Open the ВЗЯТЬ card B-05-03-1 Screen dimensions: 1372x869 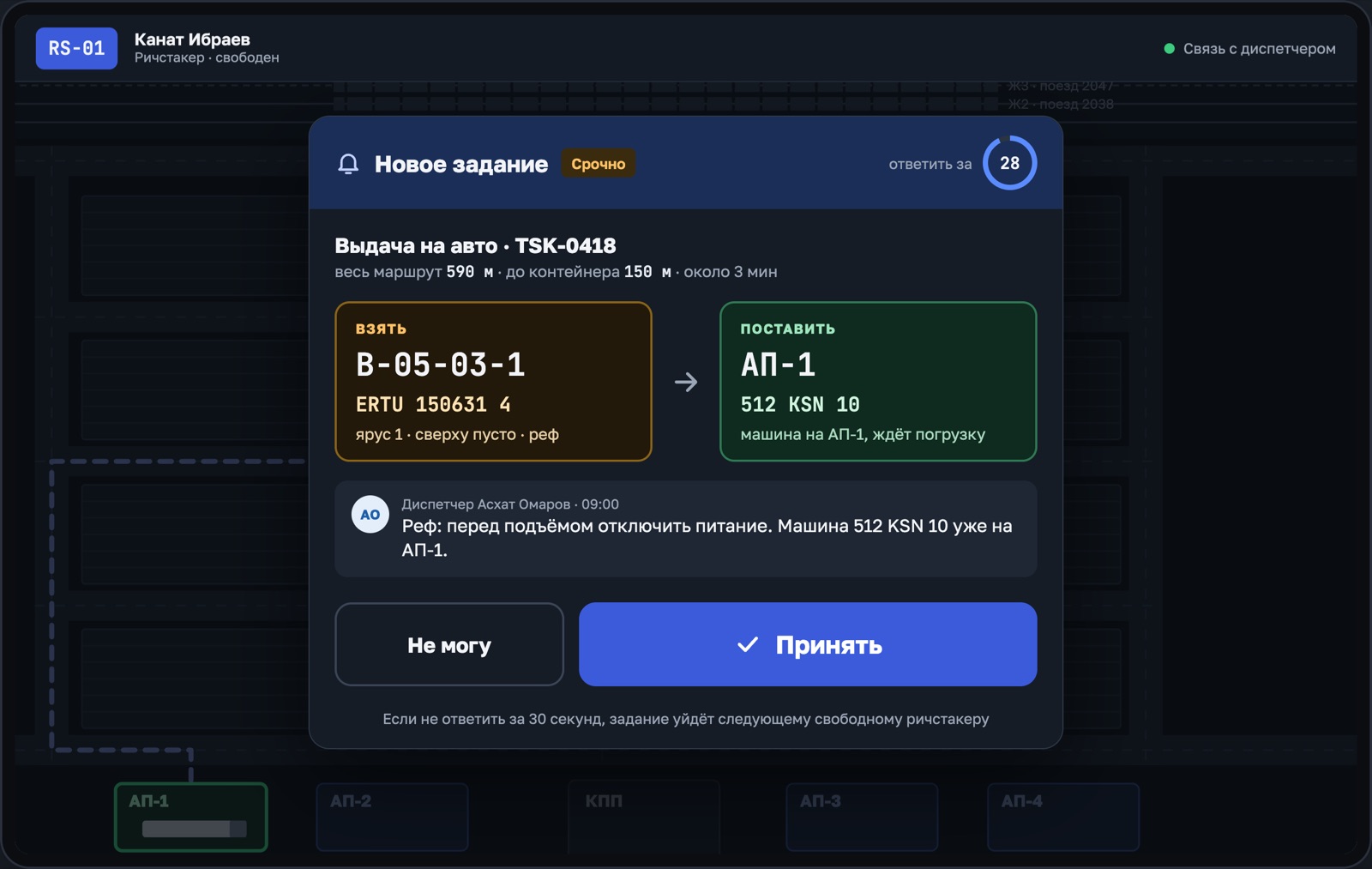coord(493,382)
